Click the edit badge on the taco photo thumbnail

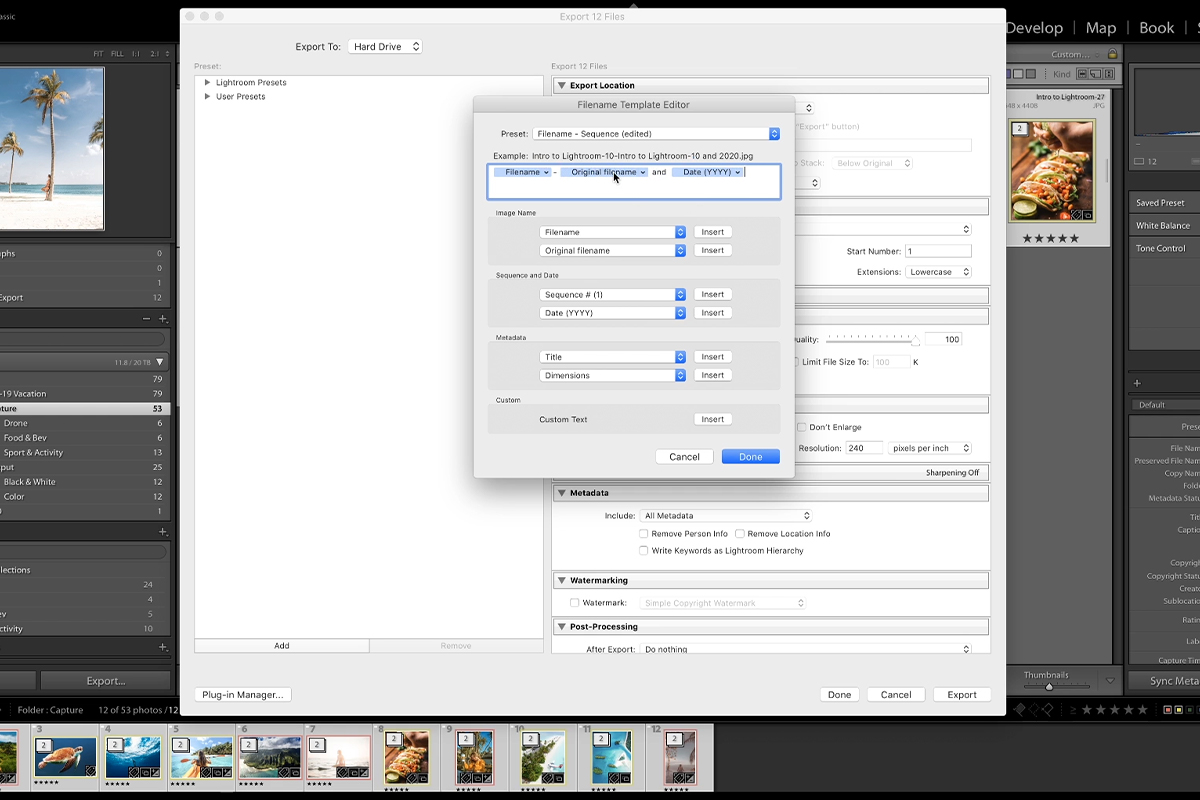(423, 778)
